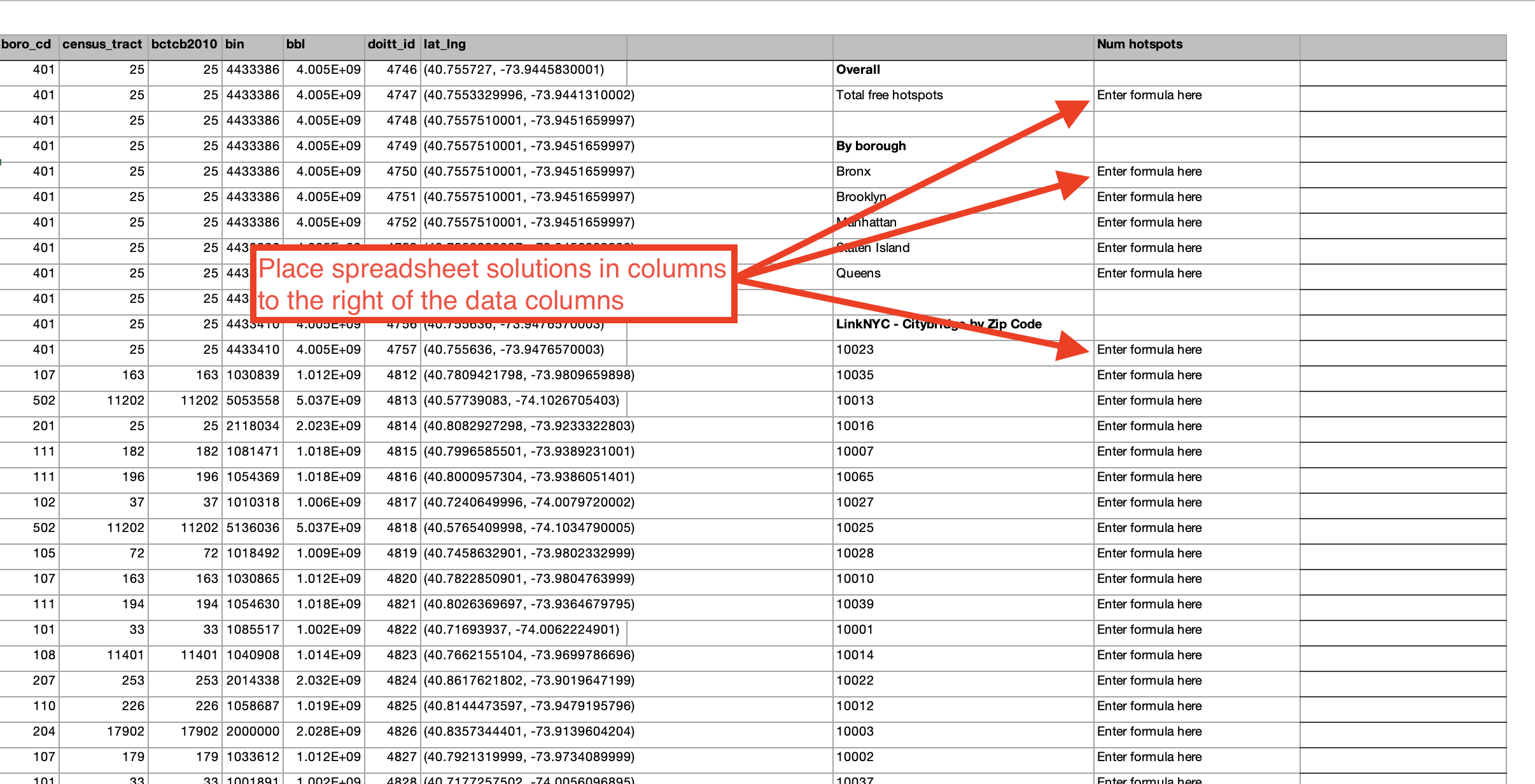Select zip code 10023 cell
The image size is (1535, 784).
964,353
